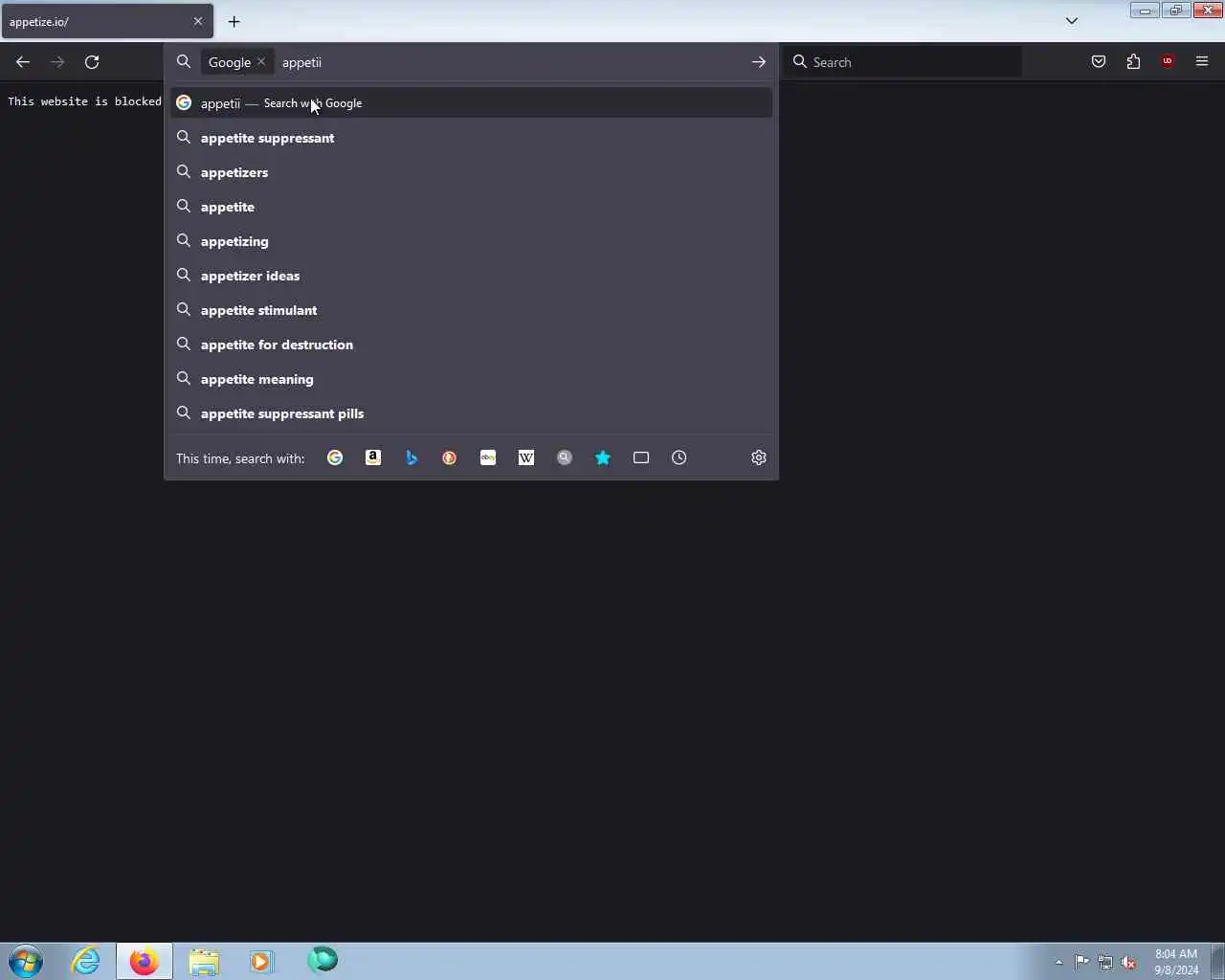Search with DuckDuckGo one-off icon

tap(450, 457)
